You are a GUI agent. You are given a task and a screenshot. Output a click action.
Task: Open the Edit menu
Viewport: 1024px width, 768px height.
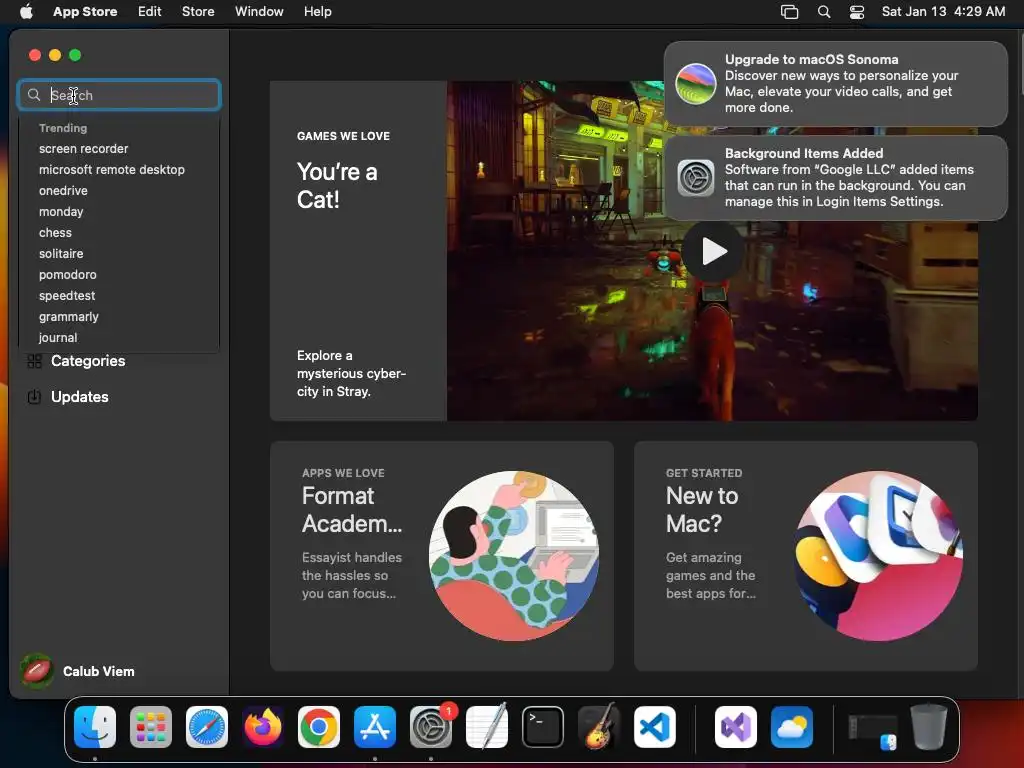150,12
